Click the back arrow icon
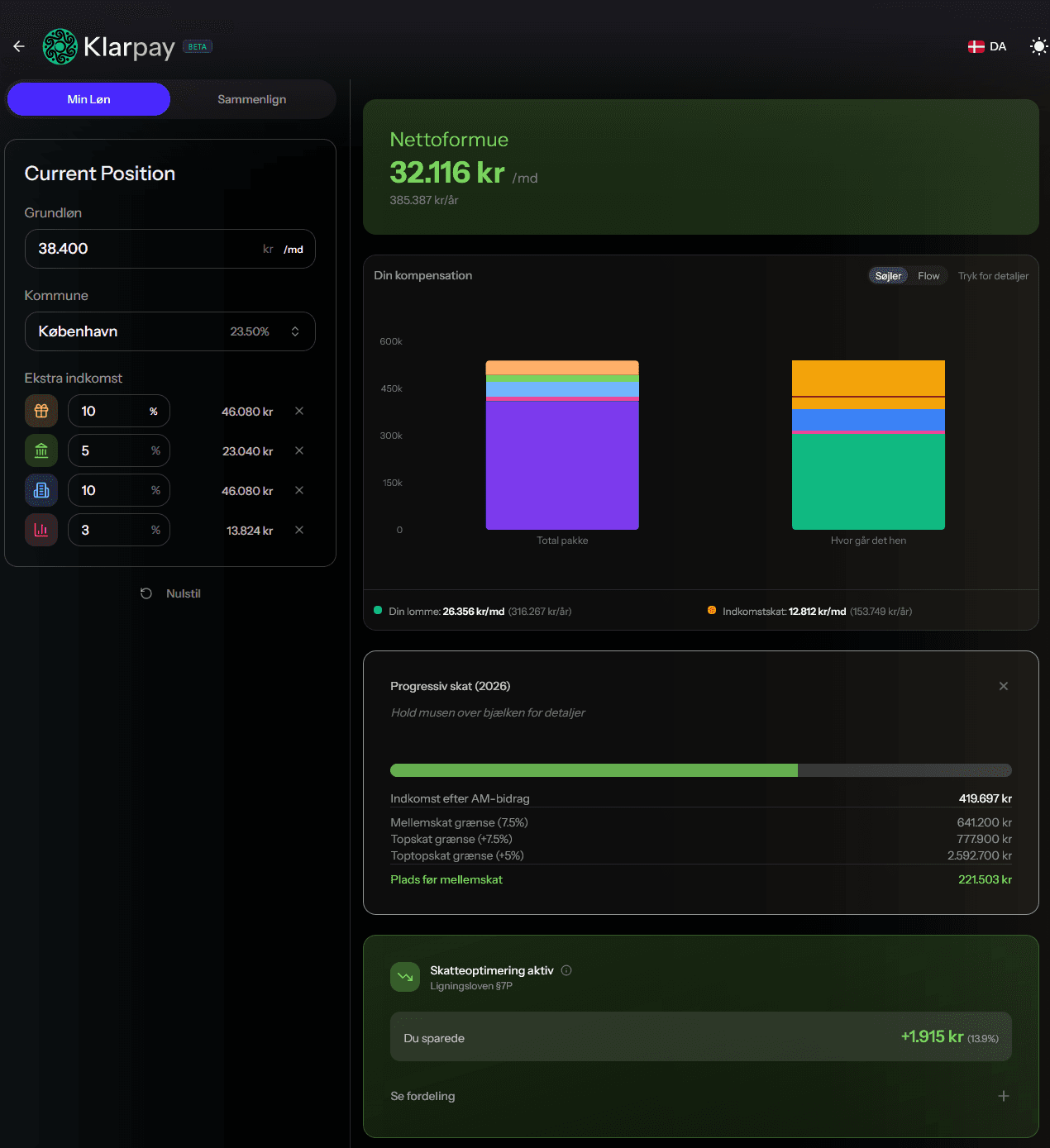The height and width of the screenshot is (1148, 1050). [19, 46]
